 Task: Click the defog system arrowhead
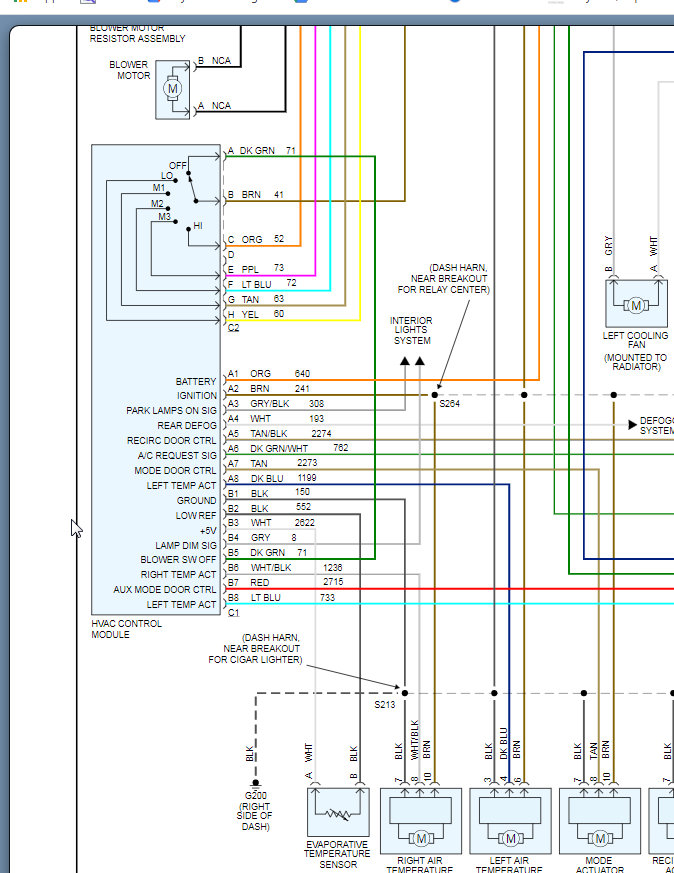pos(632,425)
